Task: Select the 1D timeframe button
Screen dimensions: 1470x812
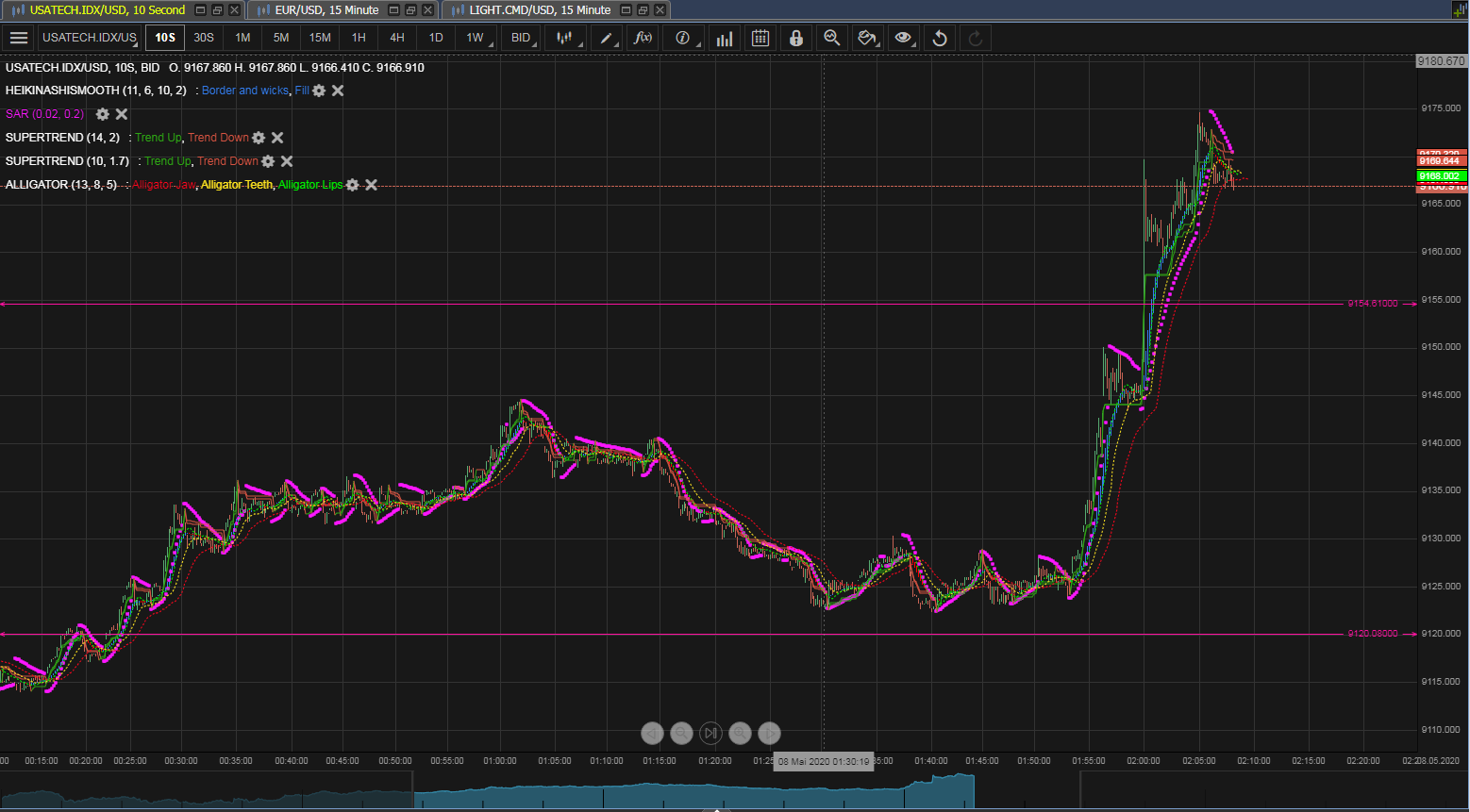Action: pyautogui.click(x=435, y=38)
